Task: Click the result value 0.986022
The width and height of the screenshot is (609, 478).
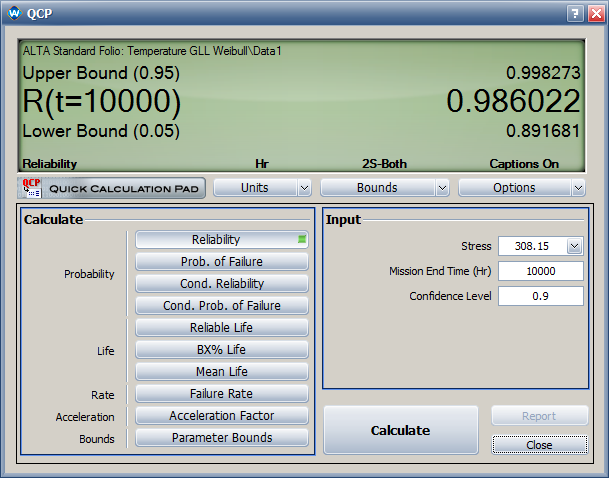Action: point(513,101)
